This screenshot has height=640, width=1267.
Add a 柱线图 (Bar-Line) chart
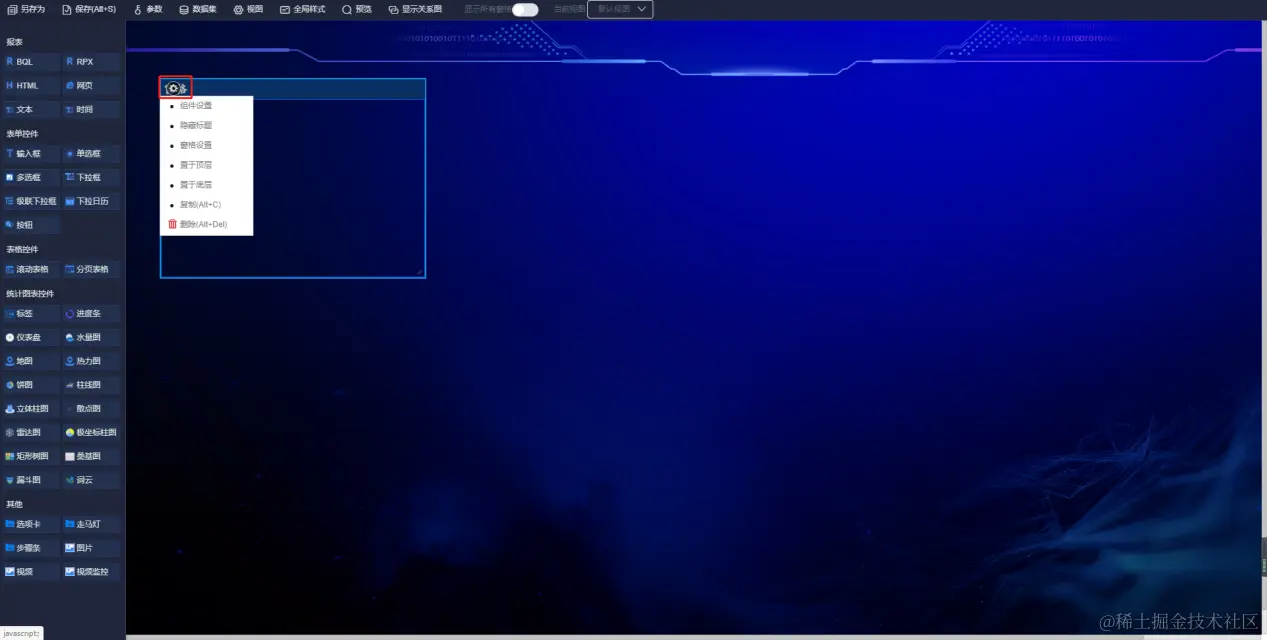point(91,385)
